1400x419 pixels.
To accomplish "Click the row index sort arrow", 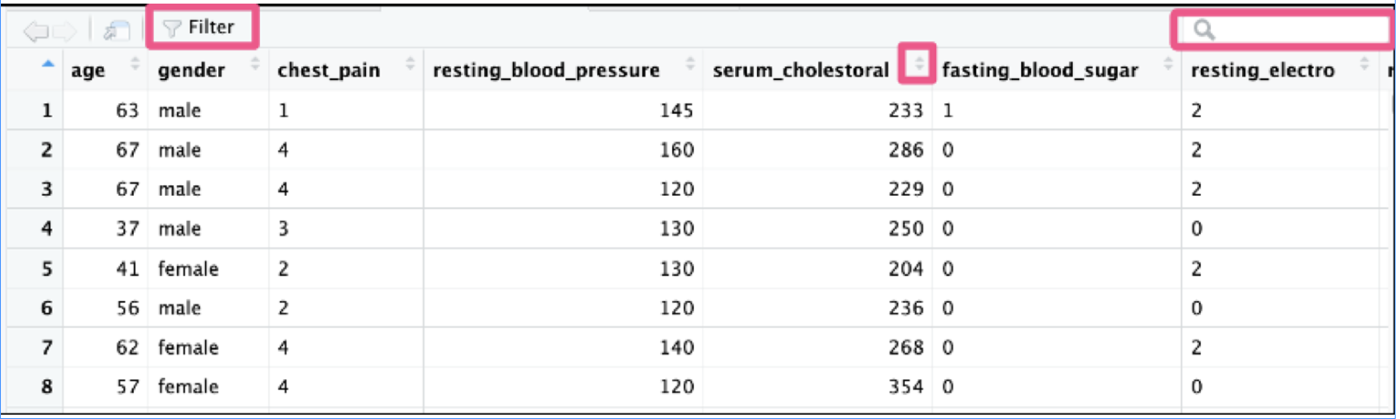I will 50,65.
